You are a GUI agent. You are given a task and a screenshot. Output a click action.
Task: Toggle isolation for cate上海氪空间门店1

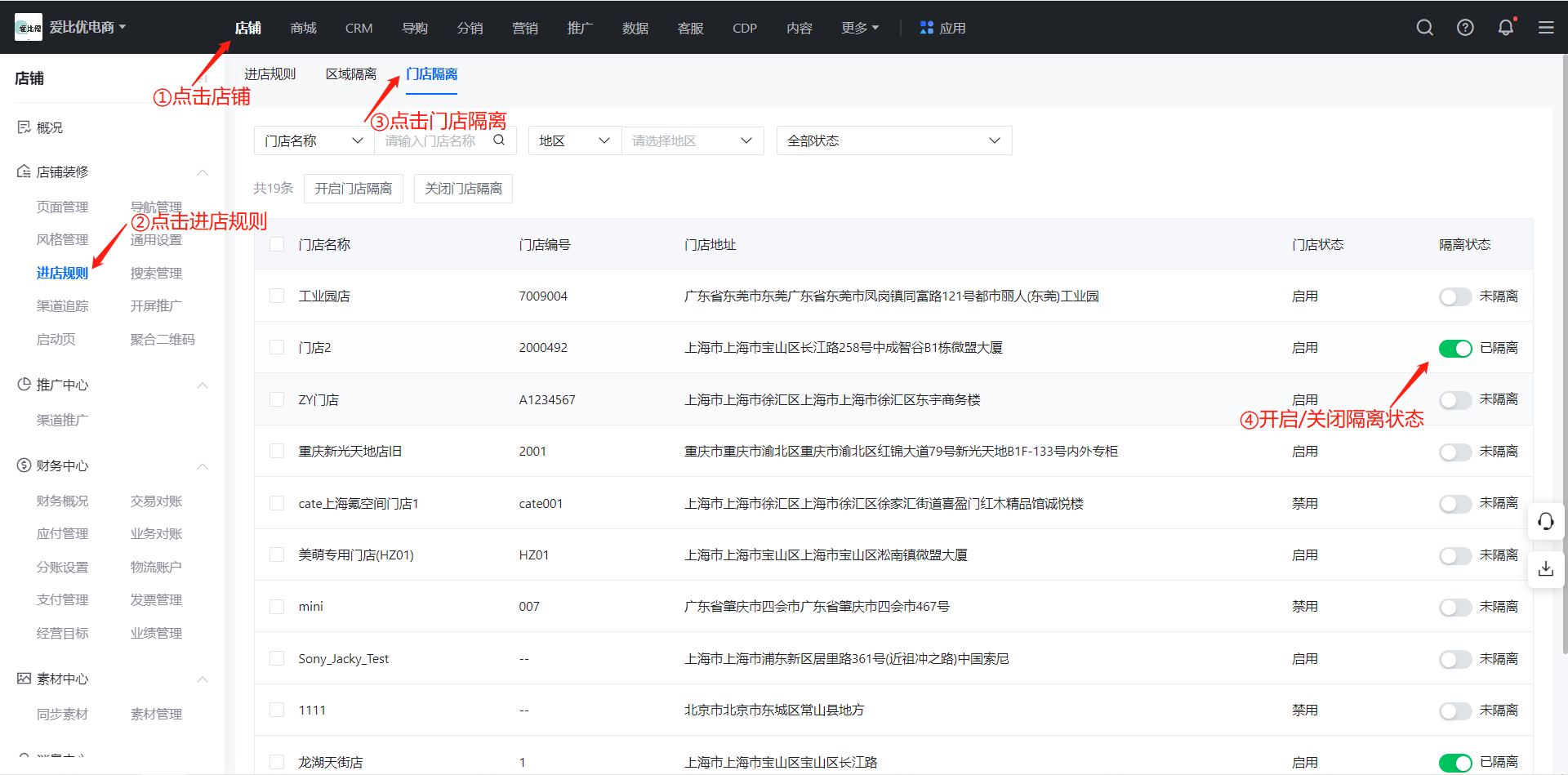(x=1455, y=504)
